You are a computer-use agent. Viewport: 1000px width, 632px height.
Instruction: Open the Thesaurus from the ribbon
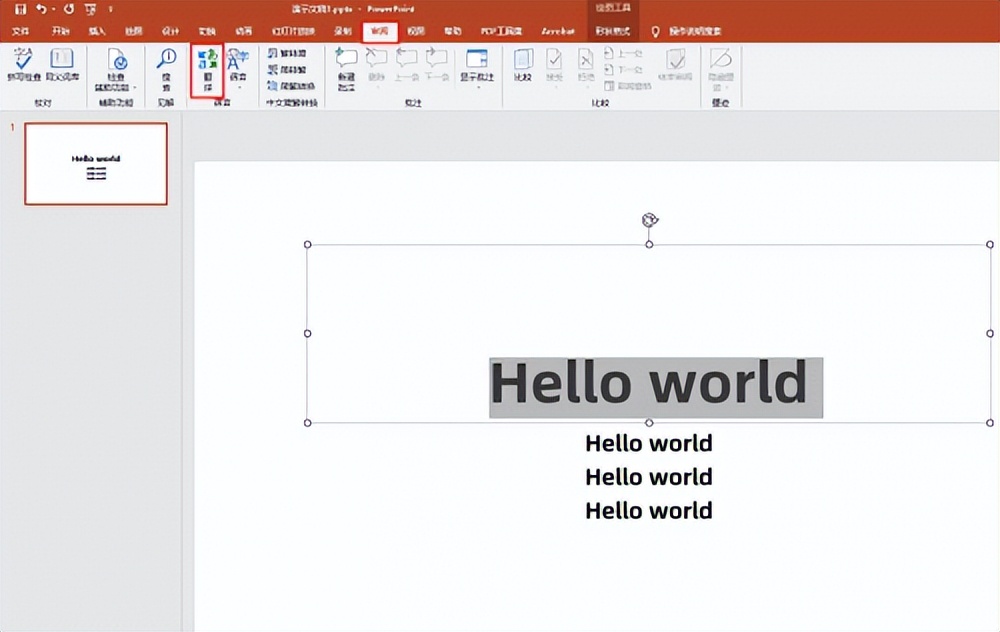pyautogui.click(x=62, y=62)
